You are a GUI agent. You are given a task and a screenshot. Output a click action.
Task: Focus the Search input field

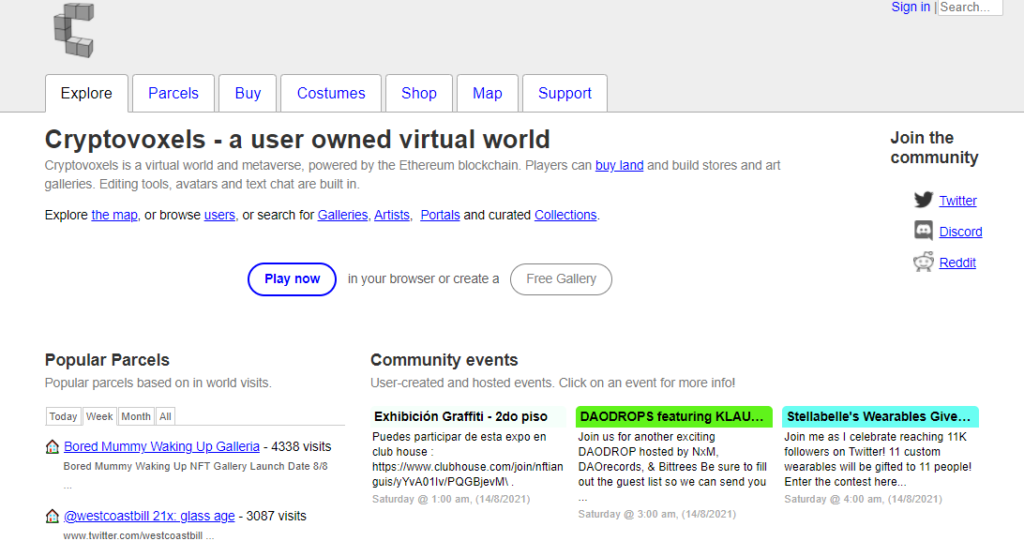(969, 7)
